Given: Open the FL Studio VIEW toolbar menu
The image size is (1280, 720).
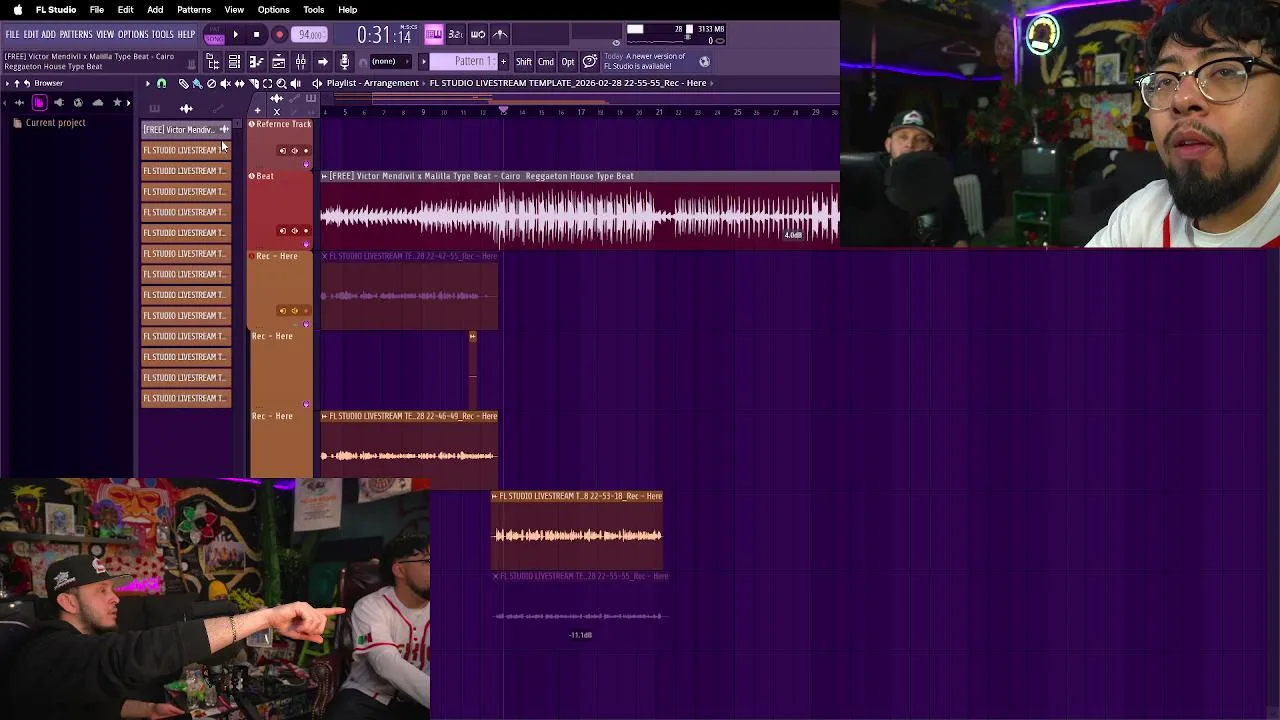Looking at the screenshot, I should click(x=105, y=34).
